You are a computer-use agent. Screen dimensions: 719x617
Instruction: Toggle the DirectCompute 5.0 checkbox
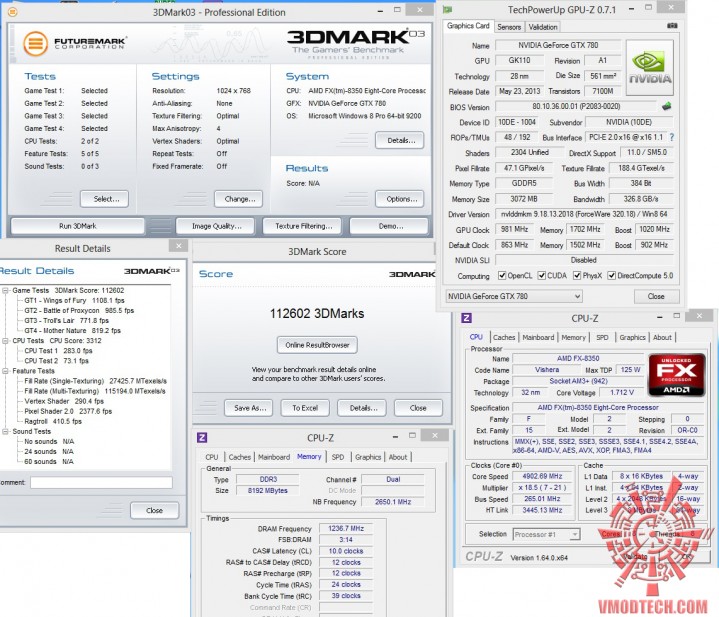(611, 275)
